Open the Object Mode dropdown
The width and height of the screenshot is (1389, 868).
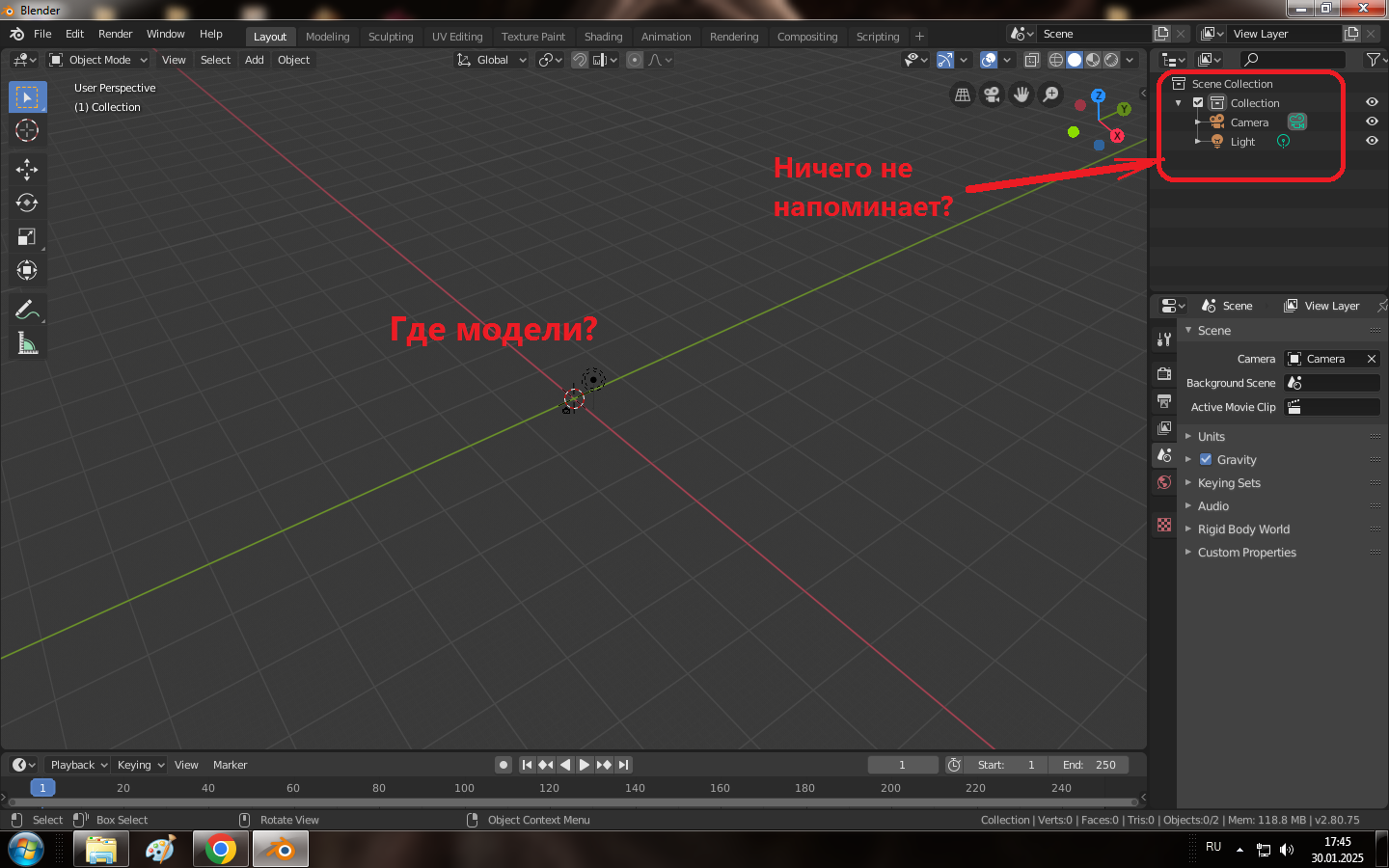click(x=98, y=60)
